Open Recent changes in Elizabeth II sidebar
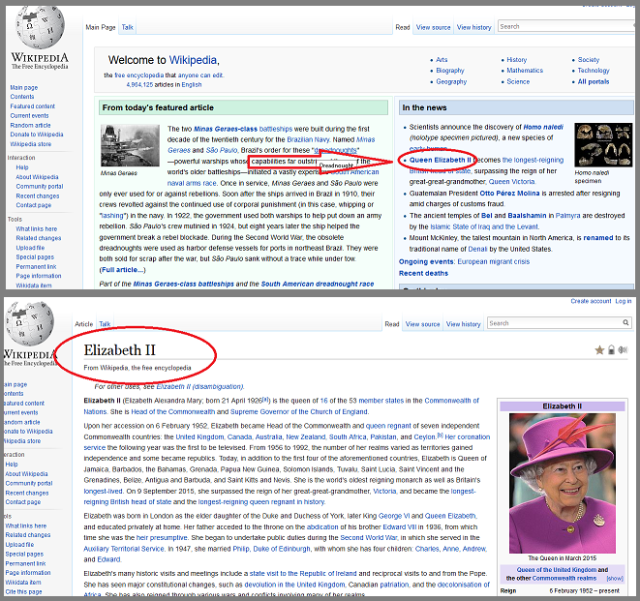Viewport: 640px width, 601px height. [x=27, y=493]
